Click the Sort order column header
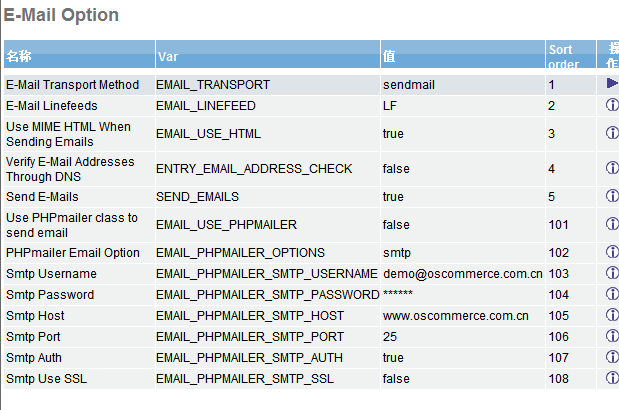 (x=563, y=56)
